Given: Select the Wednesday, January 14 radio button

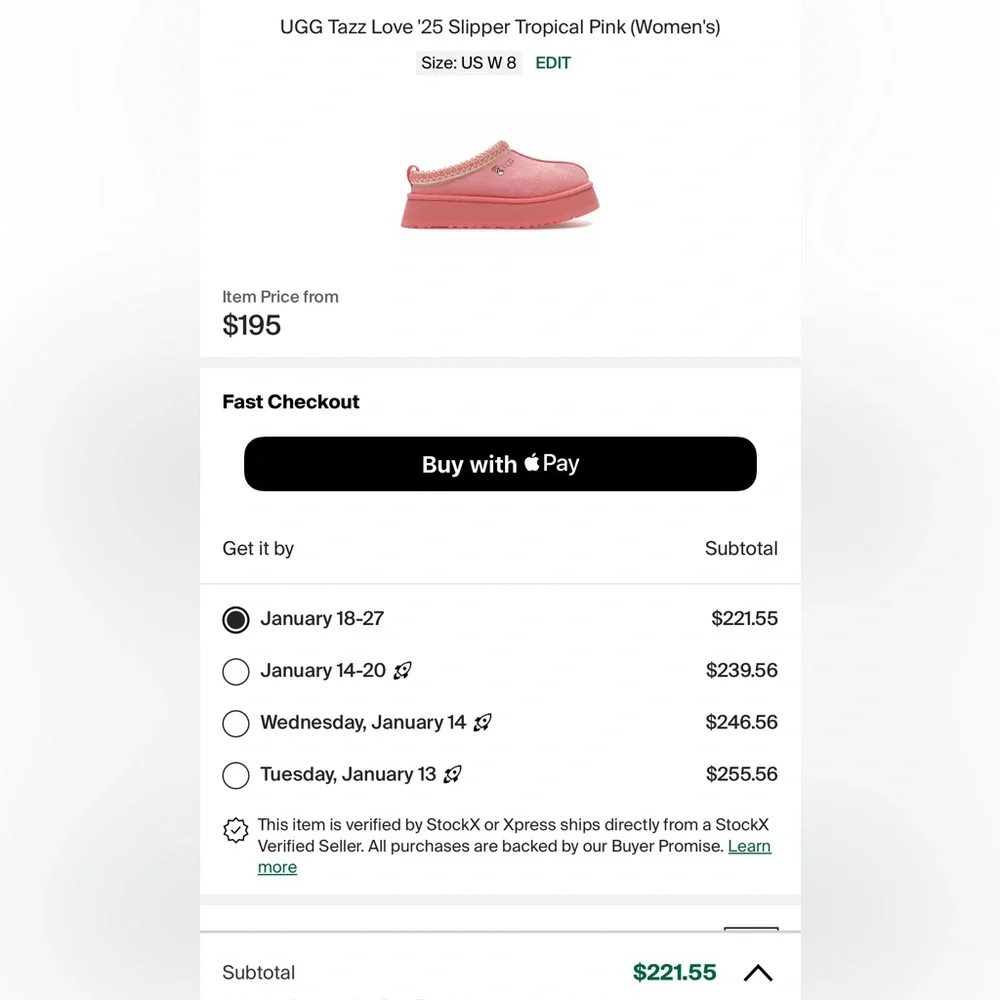Looking at the screenshot, I should coord(236,723).
